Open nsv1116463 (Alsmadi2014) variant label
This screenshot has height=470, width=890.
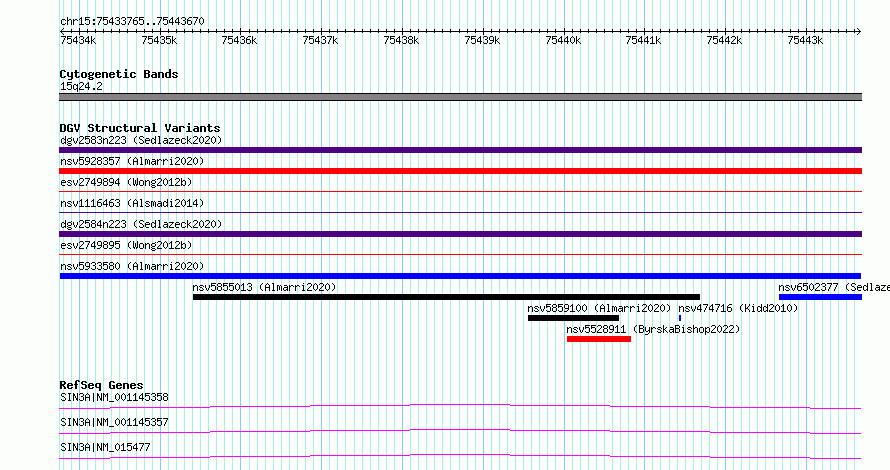click(132, 203)
